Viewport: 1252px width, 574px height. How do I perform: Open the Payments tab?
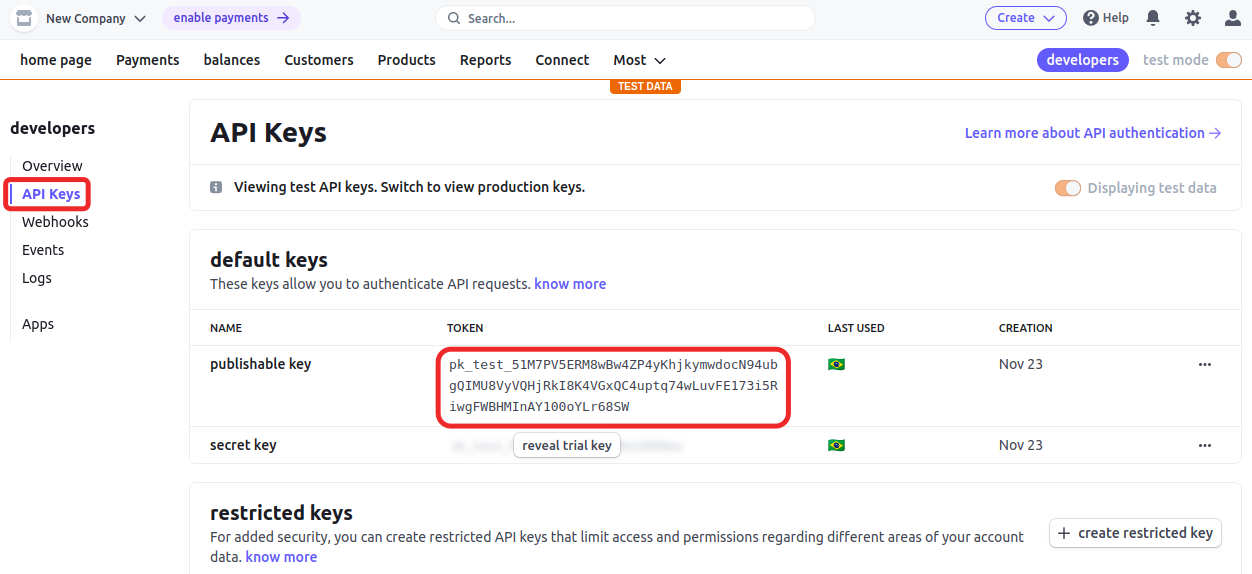click(148, 60)
